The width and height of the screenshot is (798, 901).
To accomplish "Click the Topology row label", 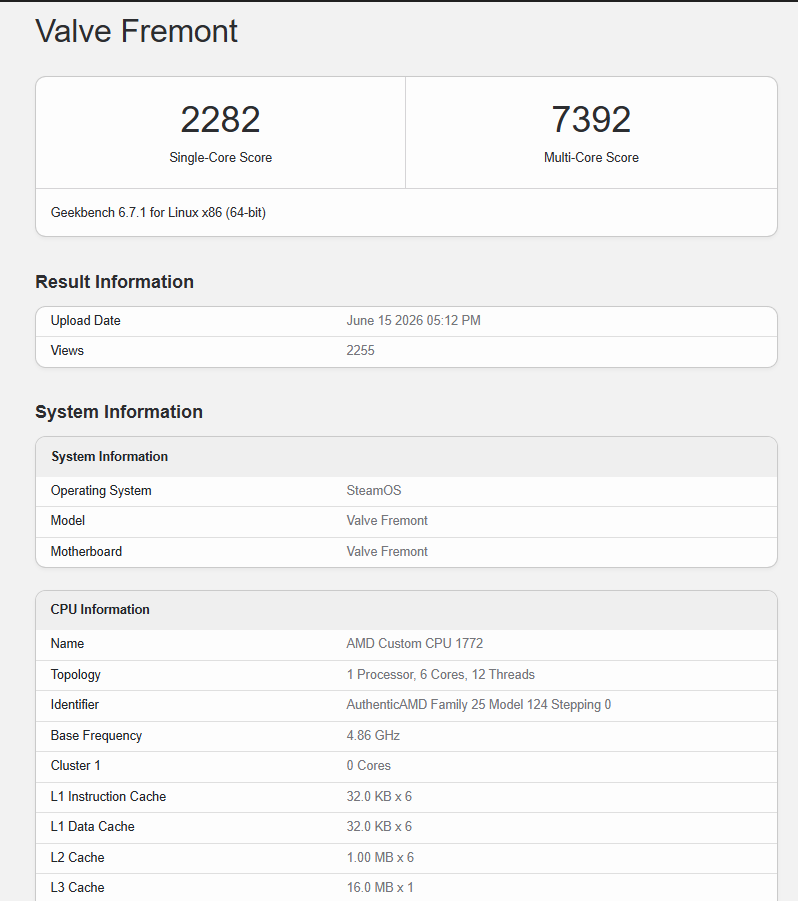I will (x=76, y=675).
